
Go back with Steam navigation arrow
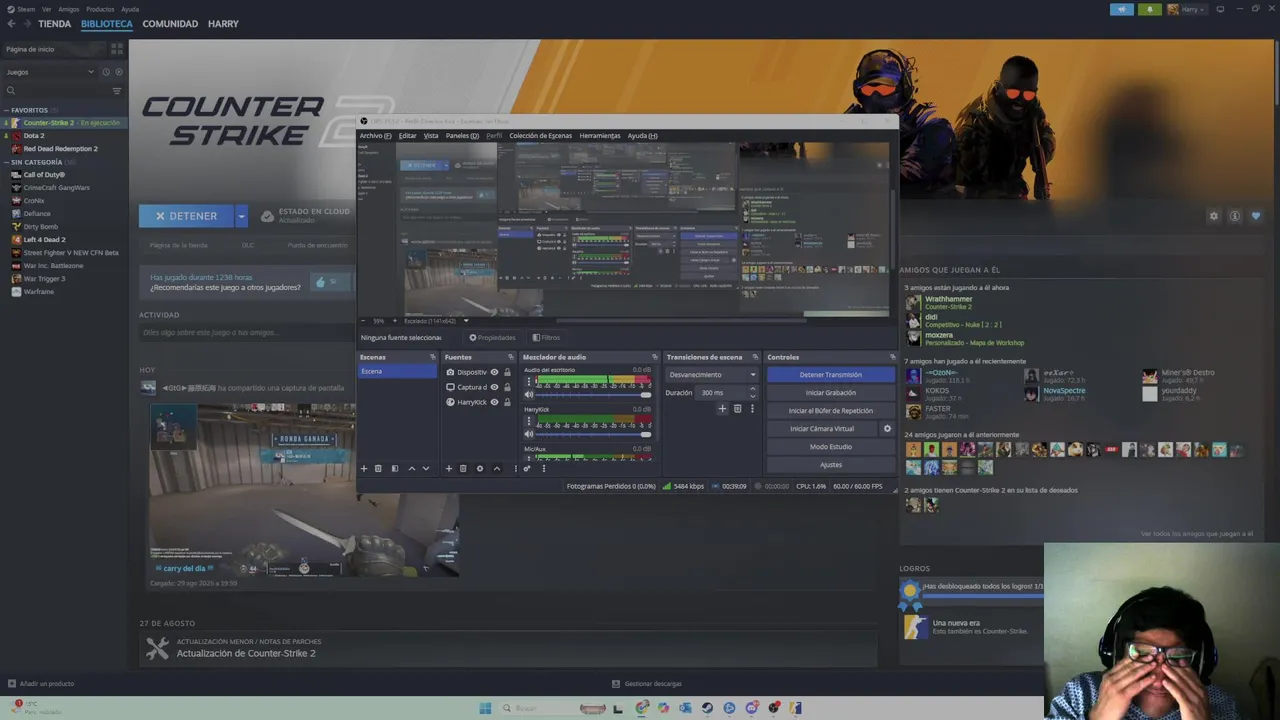point(11,24)
